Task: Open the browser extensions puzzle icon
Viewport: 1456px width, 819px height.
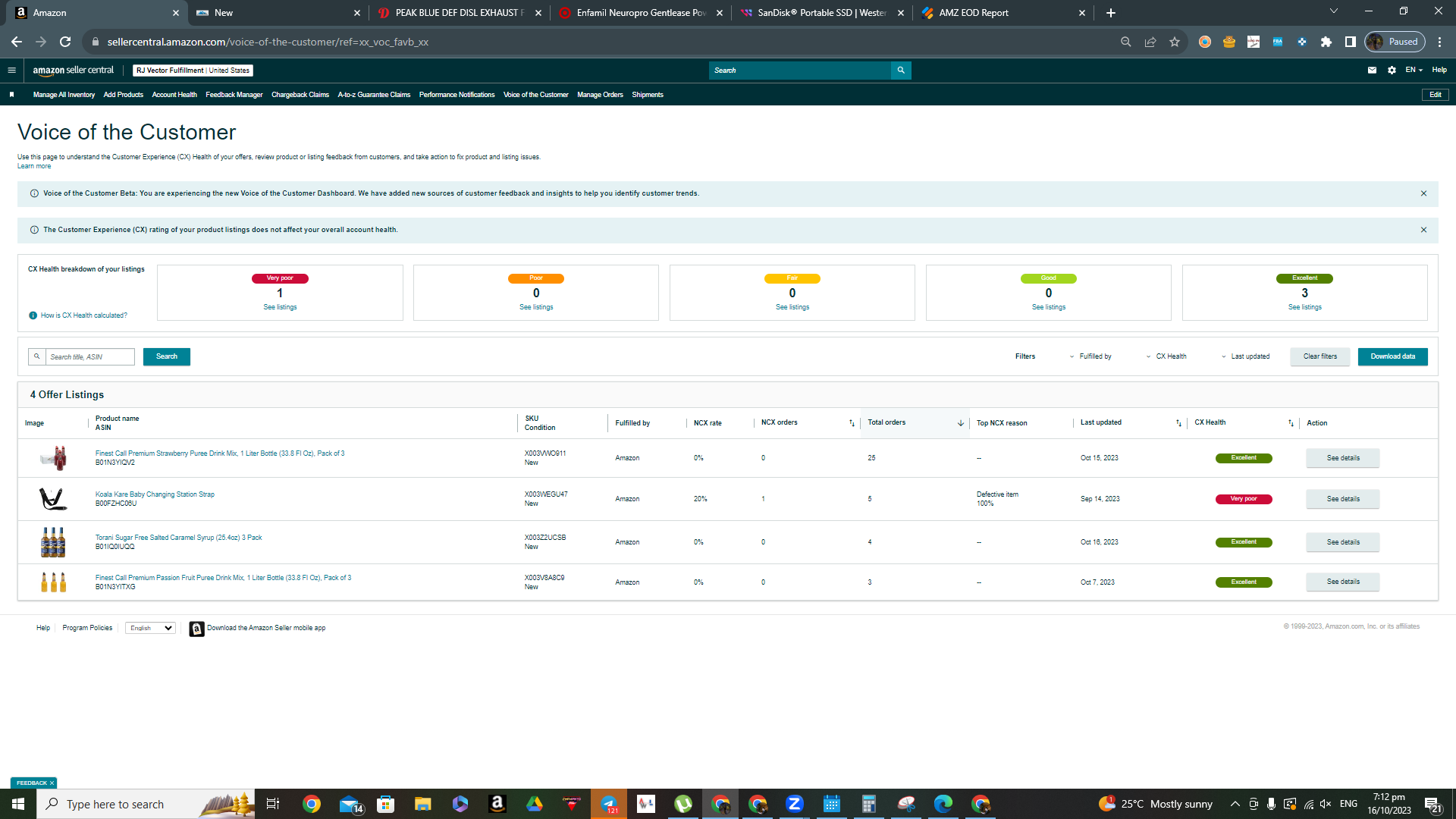Action: (x=1326, y=42)
